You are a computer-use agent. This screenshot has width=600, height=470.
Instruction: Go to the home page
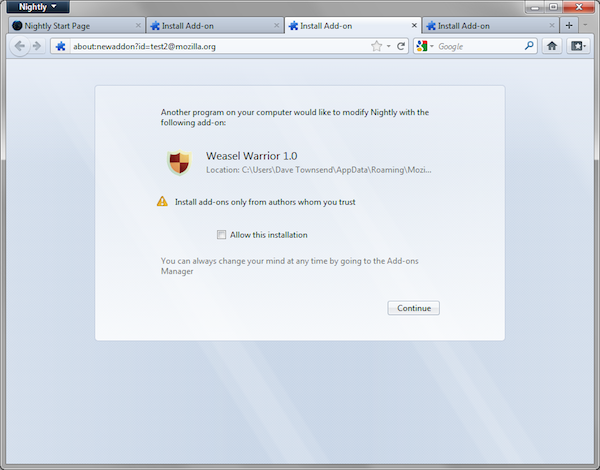pos(552,46)
